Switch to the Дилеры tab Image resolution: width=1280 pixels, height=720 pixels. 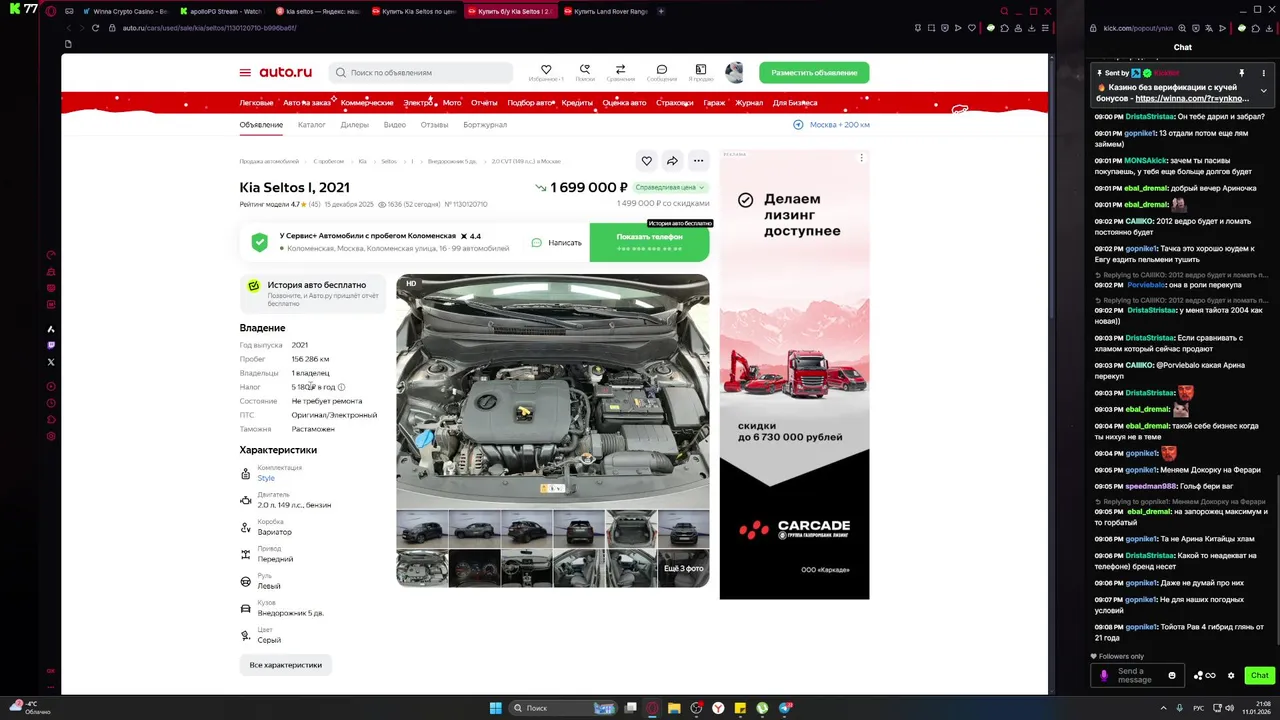click(355, 125)
